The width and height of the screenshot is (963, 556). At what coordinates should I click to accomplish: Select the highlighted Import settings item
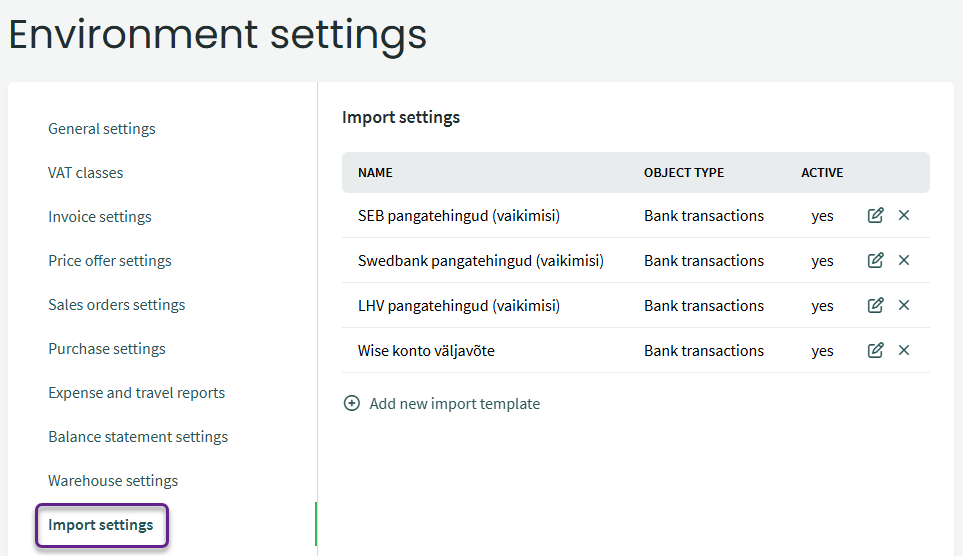[101, 525]
